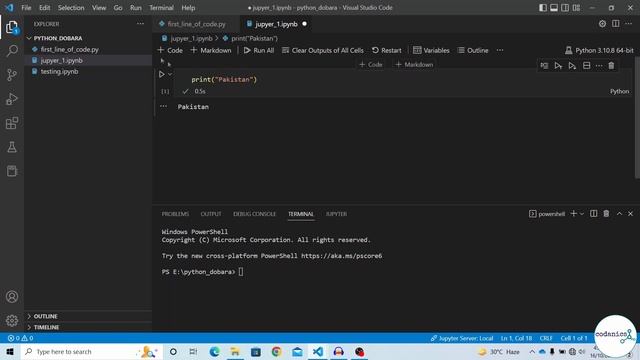640x360 pixels.
Task: Open the Source Control view
Action: 12,75
